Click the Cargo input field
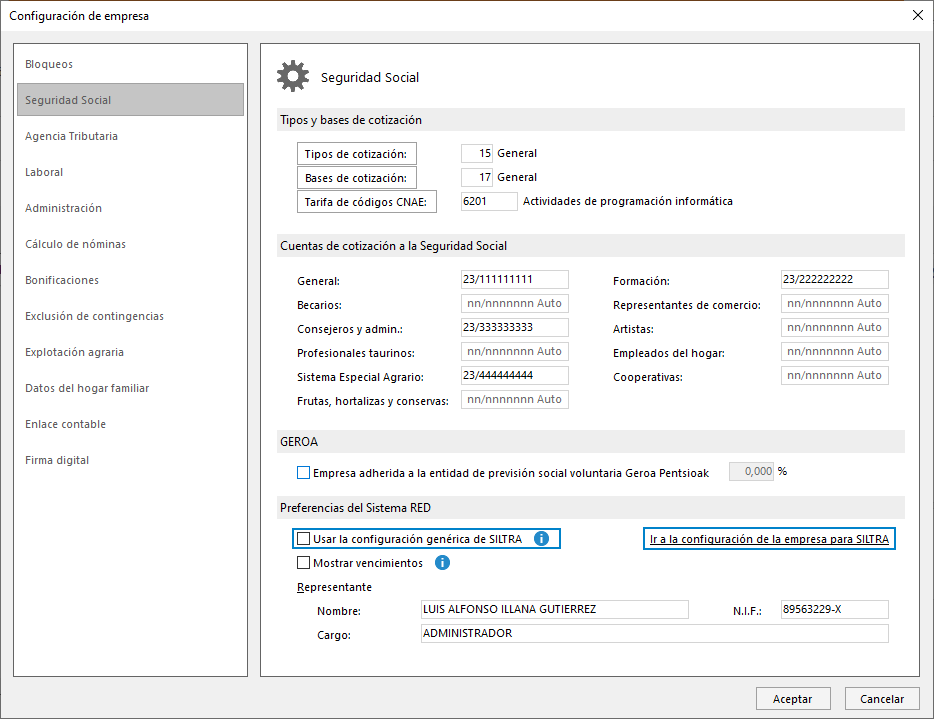Image resolution: width=934 pixels, height=719 pixels. pyautogui.click(x=653, y=633)
